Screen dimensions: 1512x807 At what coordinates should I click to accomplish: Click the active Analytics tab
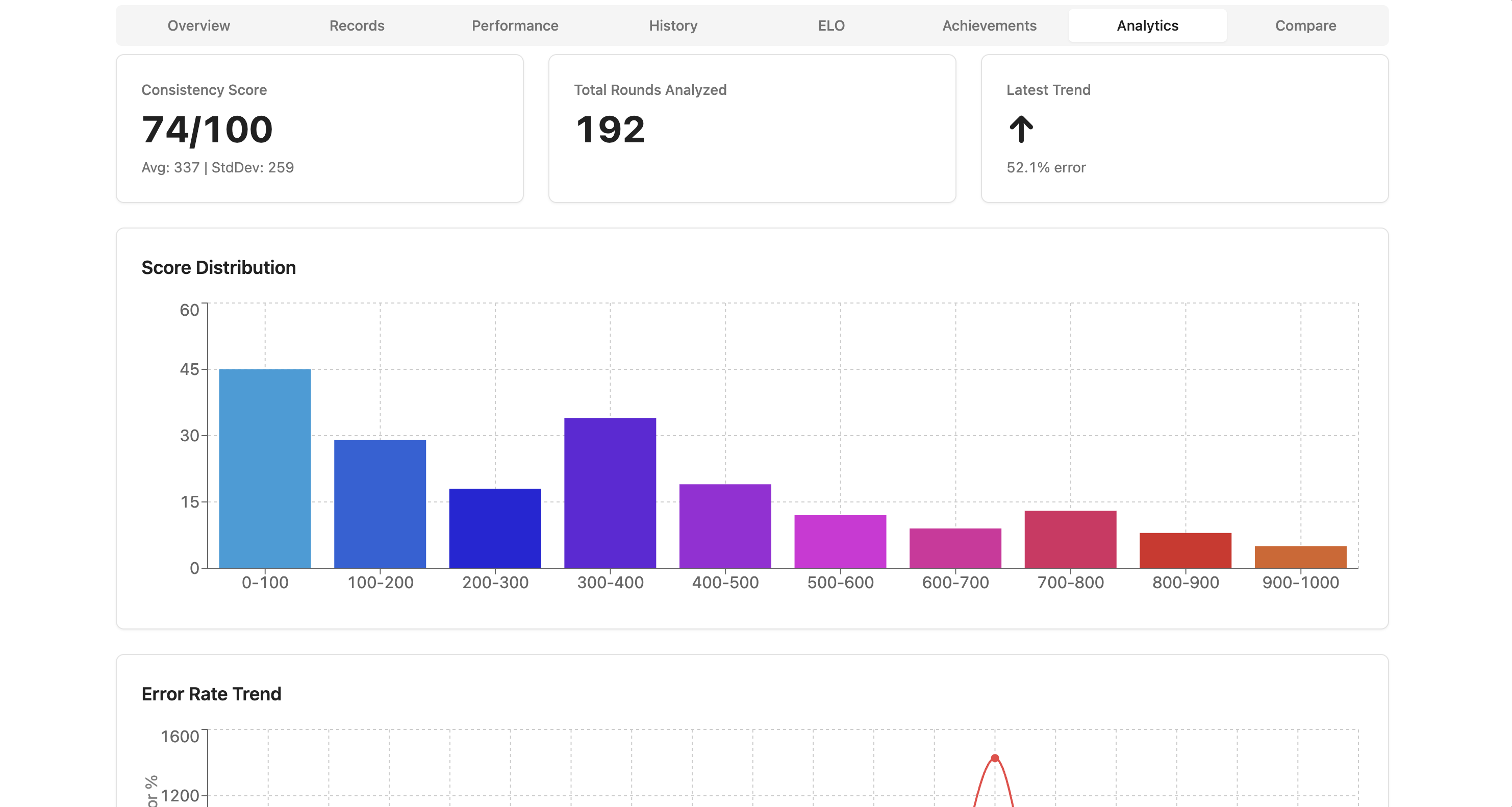pyautogui.click(x=1147, y=26)
